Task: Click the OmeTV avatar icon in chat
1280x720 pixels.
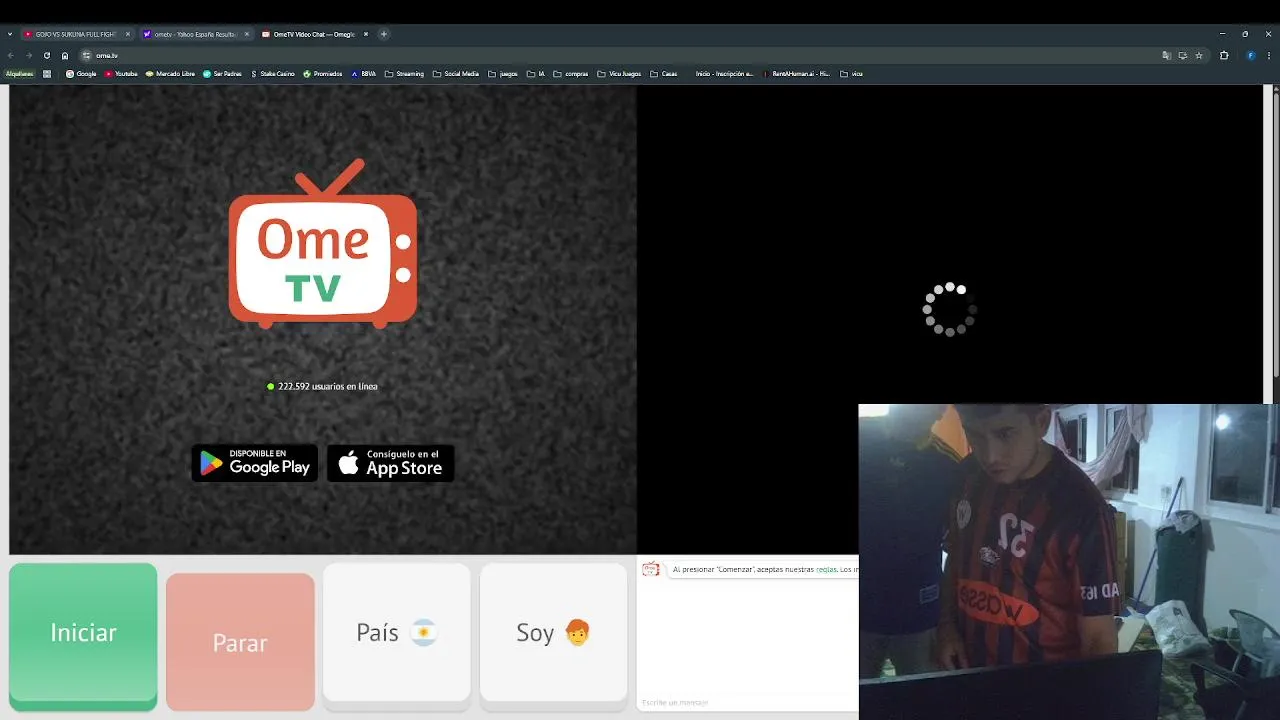Action: 651,569
